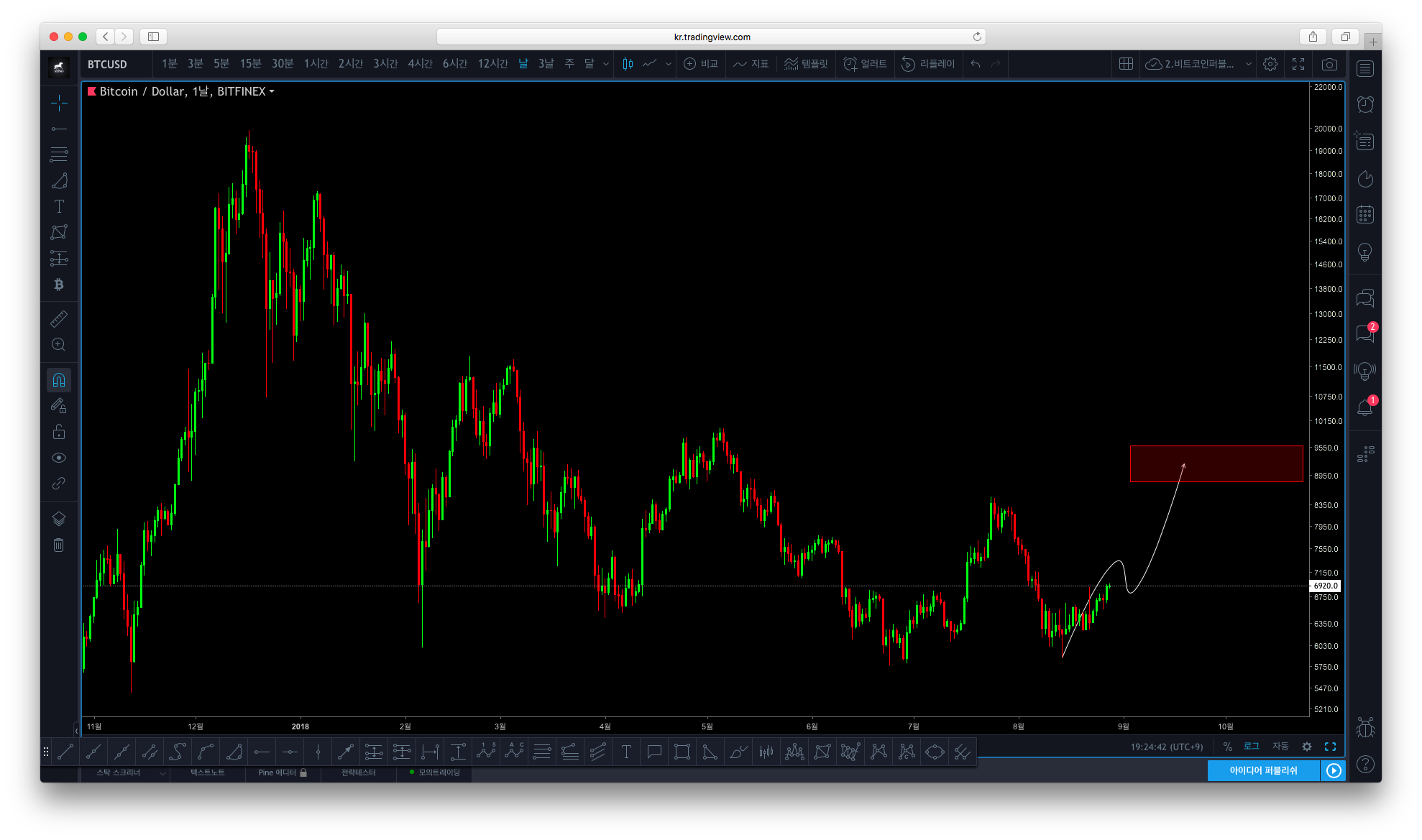Open the alarm clock alerts panel
This screenshot has height=840, width=1422.
coord(1364,104)
